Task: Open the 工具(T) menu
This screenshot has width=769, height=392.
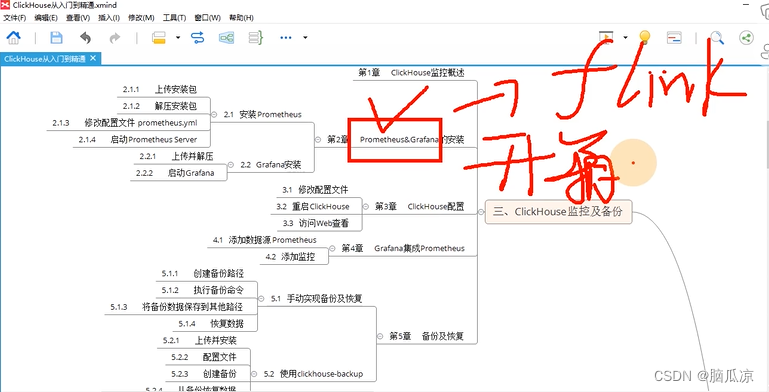Action: click(x=174, y=18)
